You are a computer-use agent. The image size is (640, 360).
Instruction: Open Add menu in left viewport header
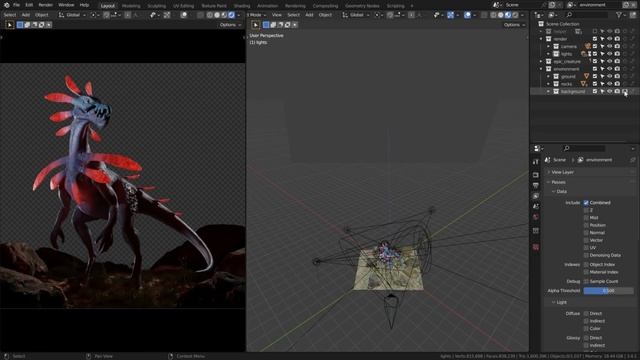(x=26, y=15)
